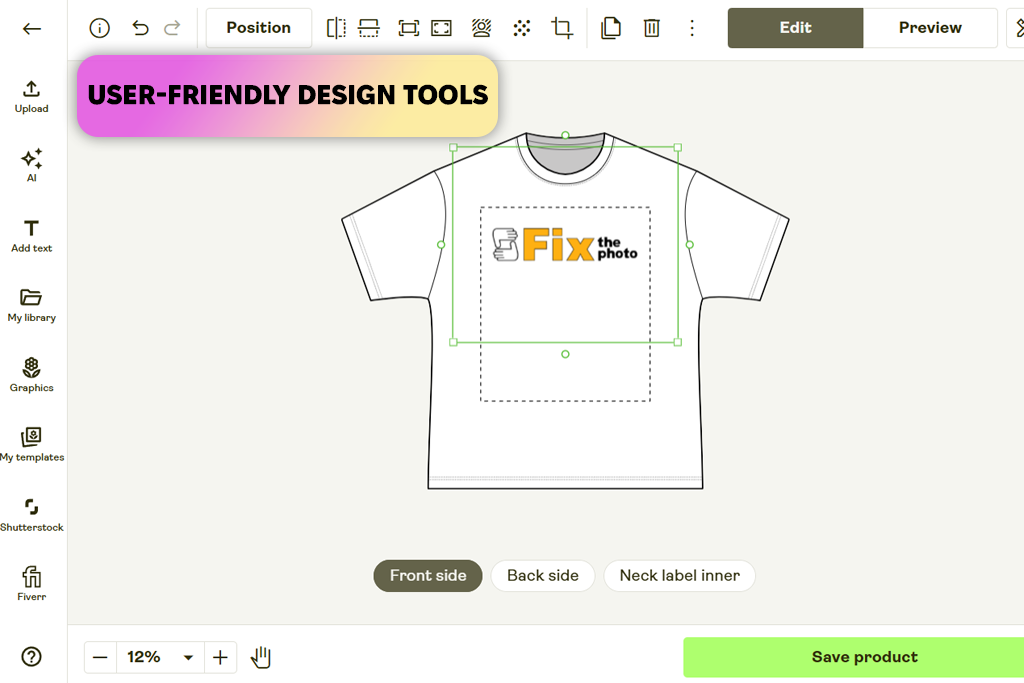Screen dimensions: 1024x683
Task: Open the Fiverr panel
Action: (x=31, y=584)
